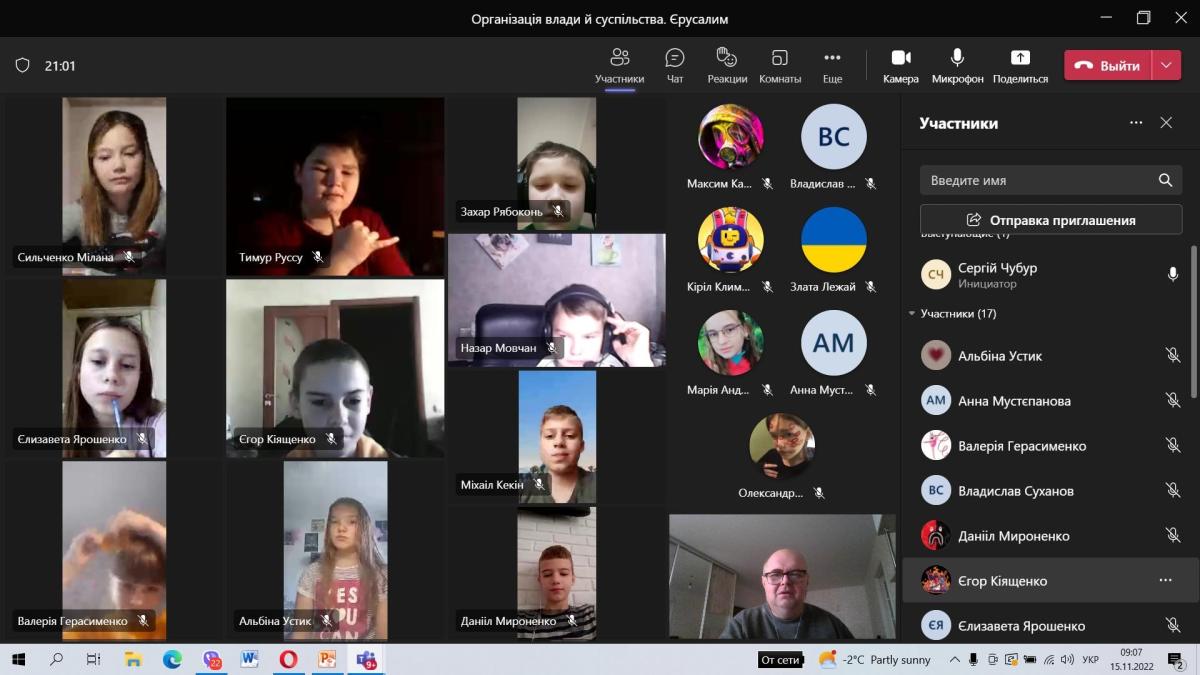
Task: Click the shield security icon beside timer
Action: pyautogui.click(x=22, y=66)
